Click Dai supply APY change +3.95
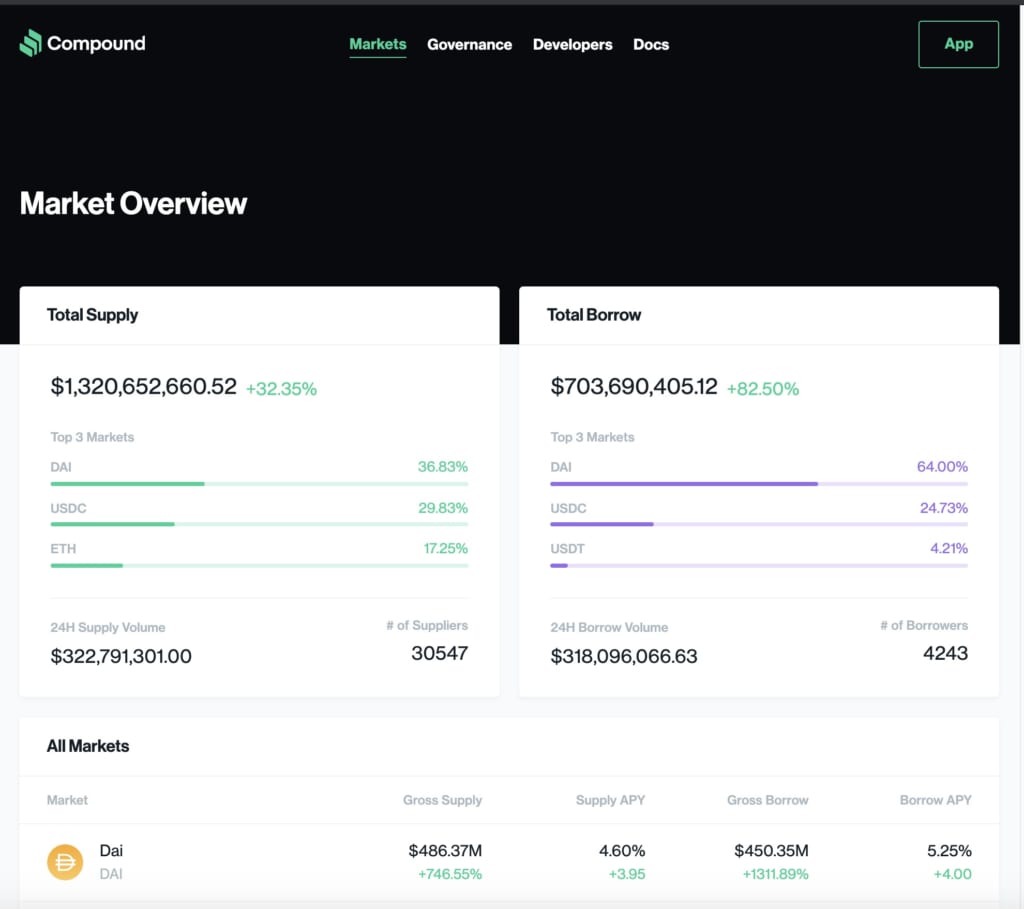1024x909 pixels. pyautogui.click(x=626, y=874)
